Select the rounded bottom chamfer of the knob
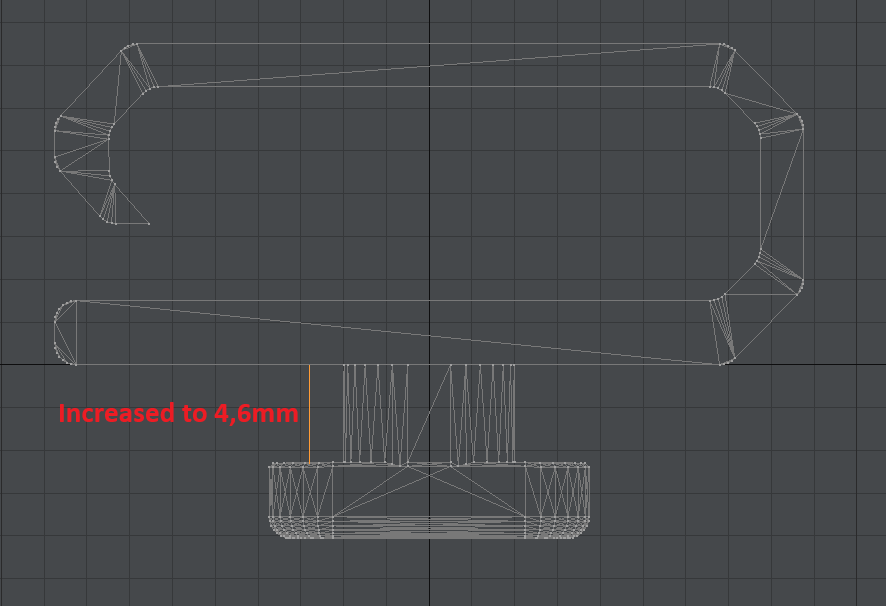 click(x=430, y=530)
